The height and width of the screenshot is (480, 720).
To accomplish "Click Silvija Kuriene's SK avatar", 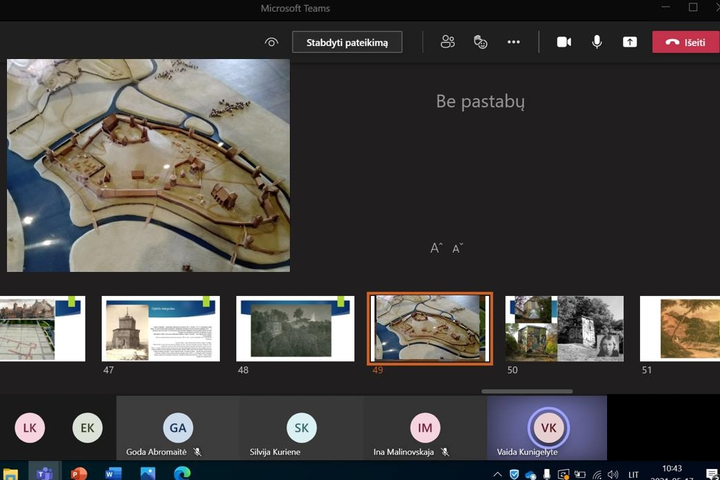I will click(x=302, y=428).
